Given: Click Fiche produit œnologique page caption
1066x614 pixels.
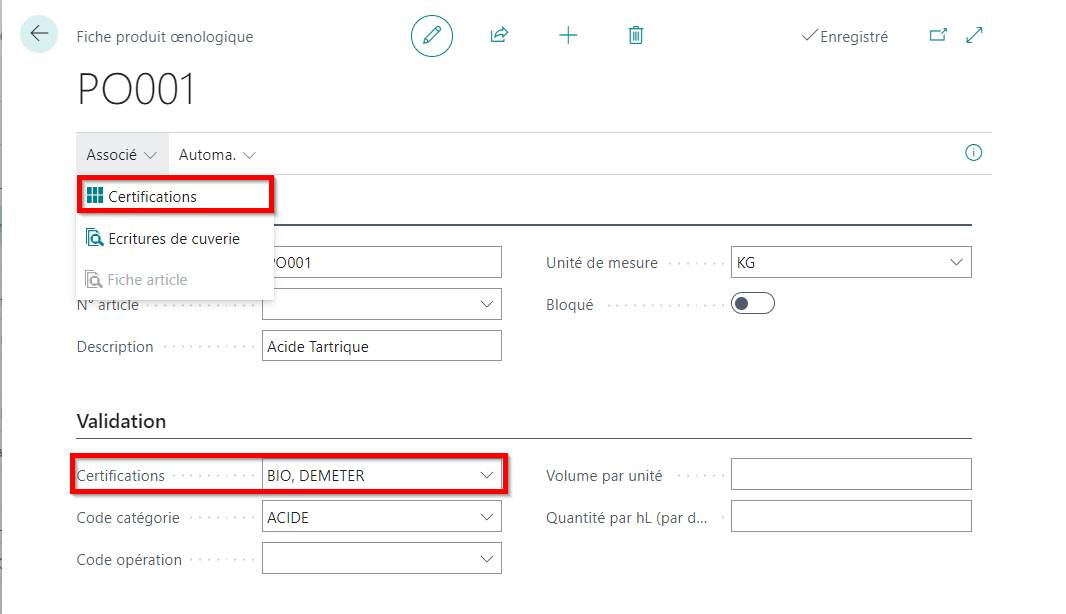Looking at the screenshot, I should pyautogui.click(x=165, y=37).
